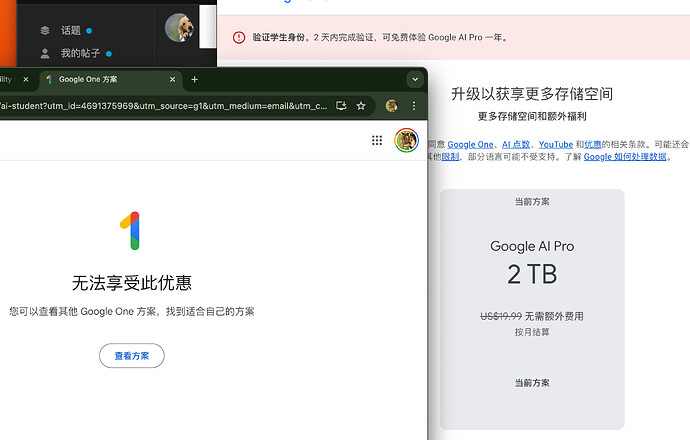Close the Google One 方案 tab
The image size is (690, 440).
[172, 79]
